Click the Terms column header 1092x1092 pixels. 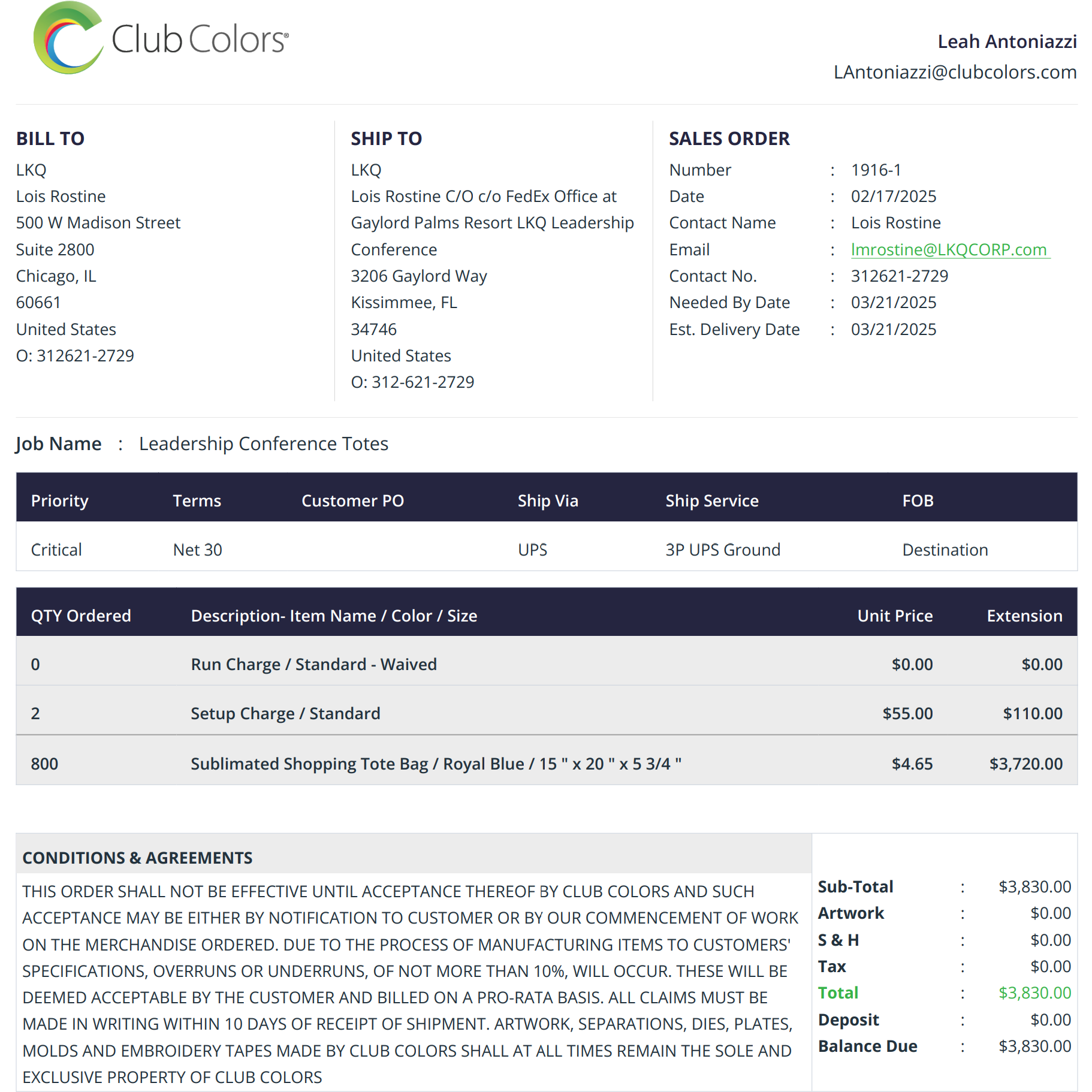tap(197, 500)
